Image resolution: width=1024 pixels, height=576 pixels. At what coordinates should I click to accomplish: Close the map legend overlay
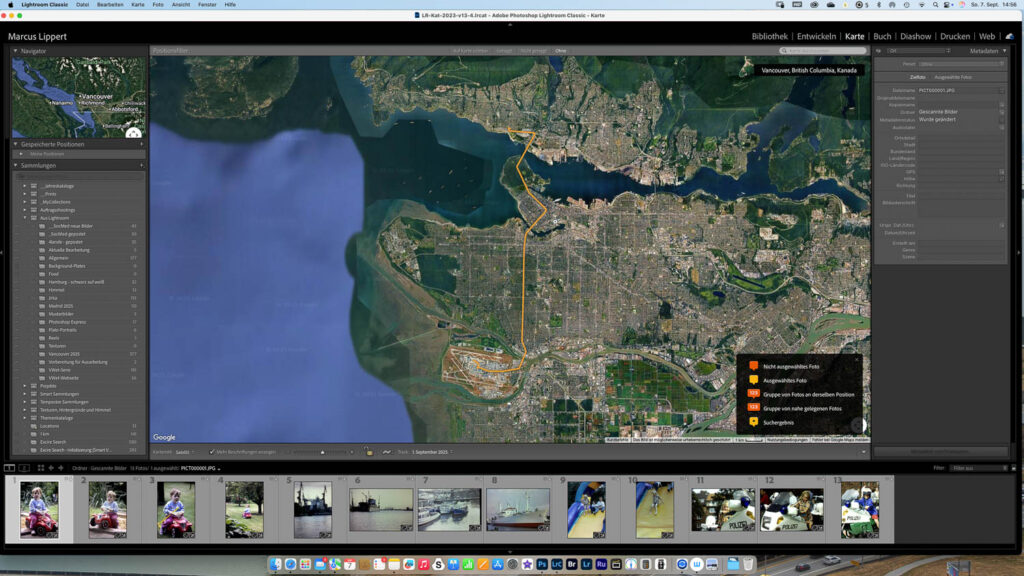click(x=857, y=359)
